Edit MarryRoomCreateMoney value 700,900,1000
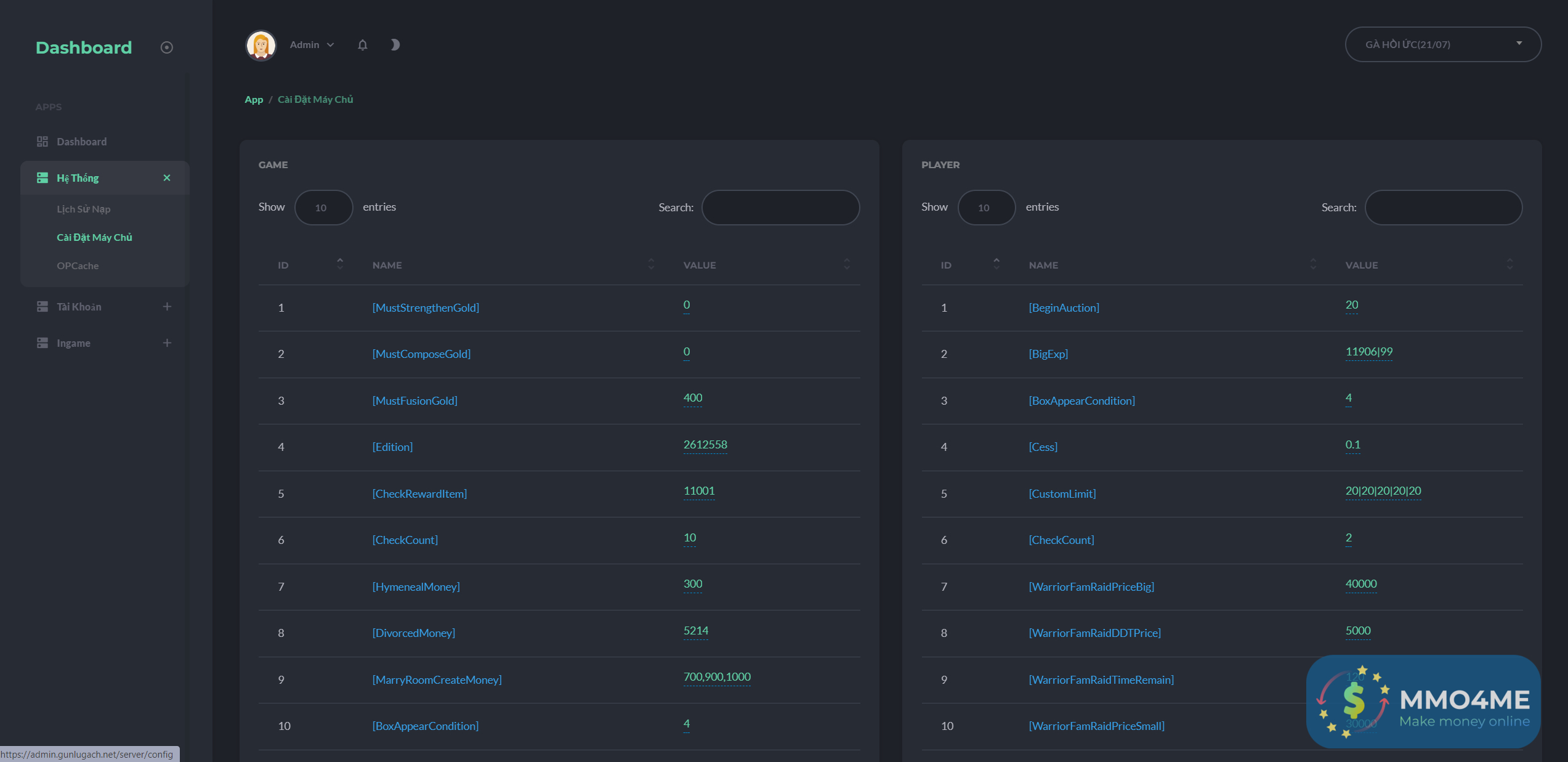 (717, 677)
